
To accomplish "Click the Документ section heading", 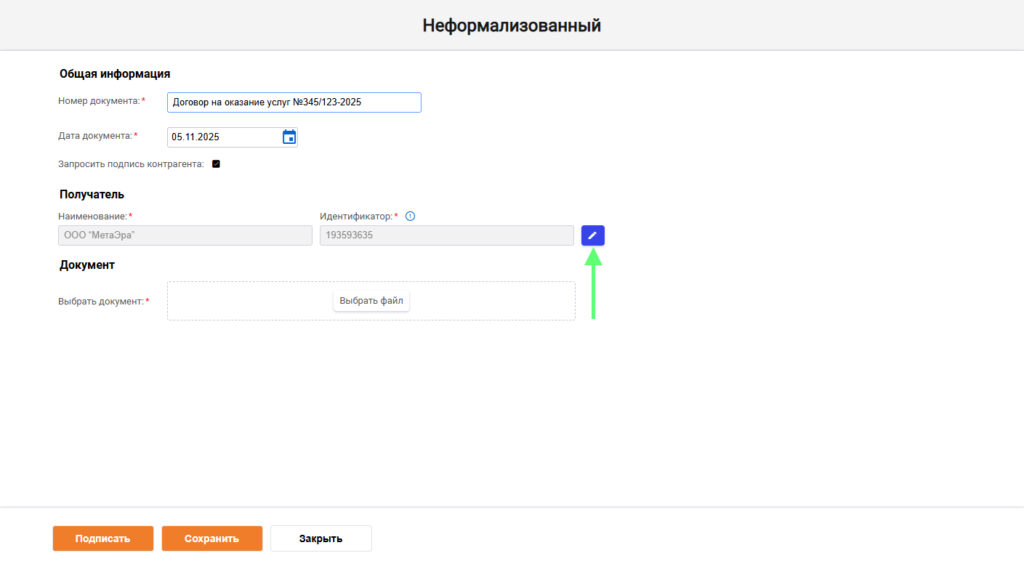I will 87,265.
